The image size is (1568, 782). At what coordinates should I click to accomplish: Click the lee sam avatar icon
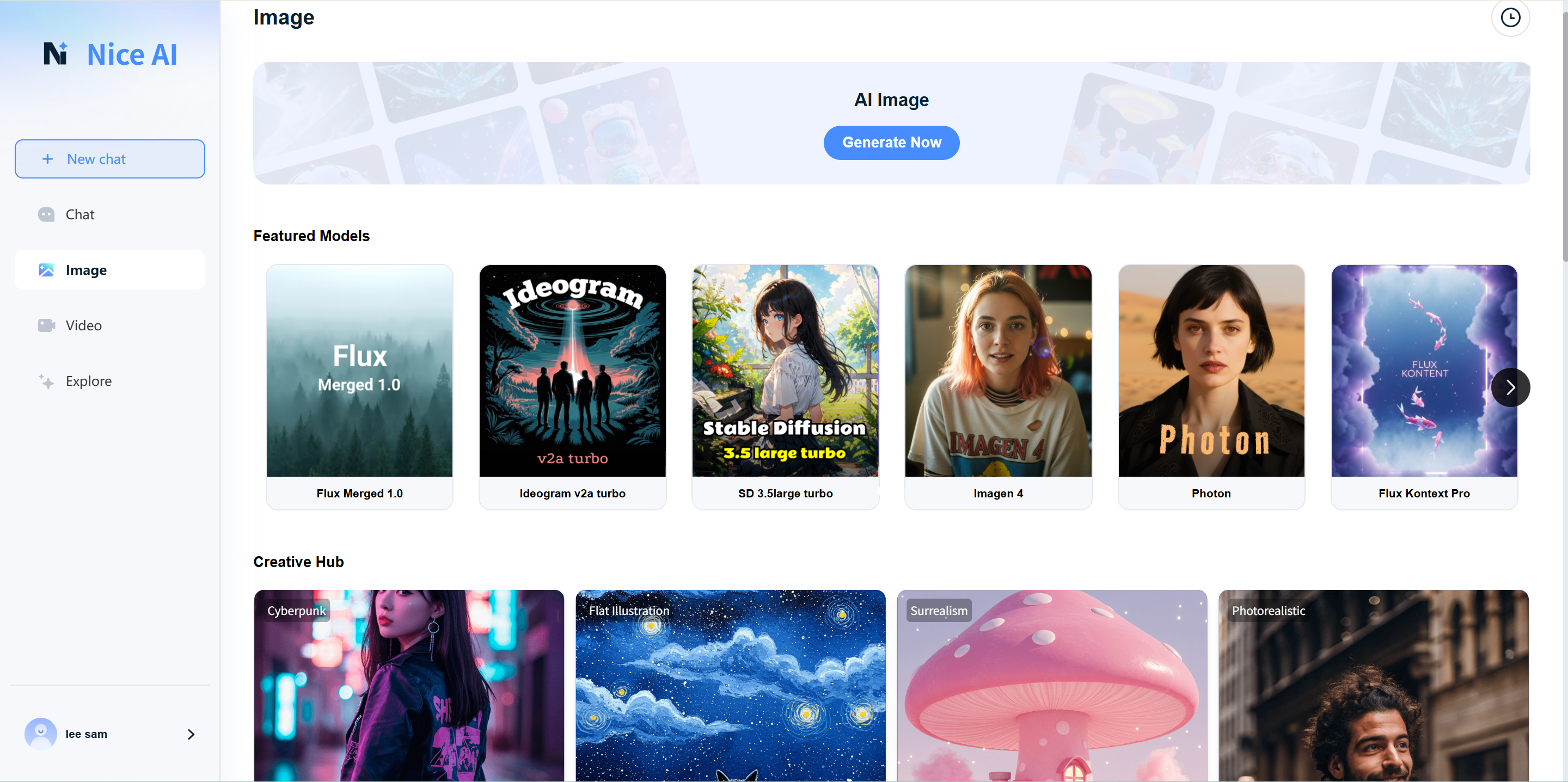(x=41, y=734)
